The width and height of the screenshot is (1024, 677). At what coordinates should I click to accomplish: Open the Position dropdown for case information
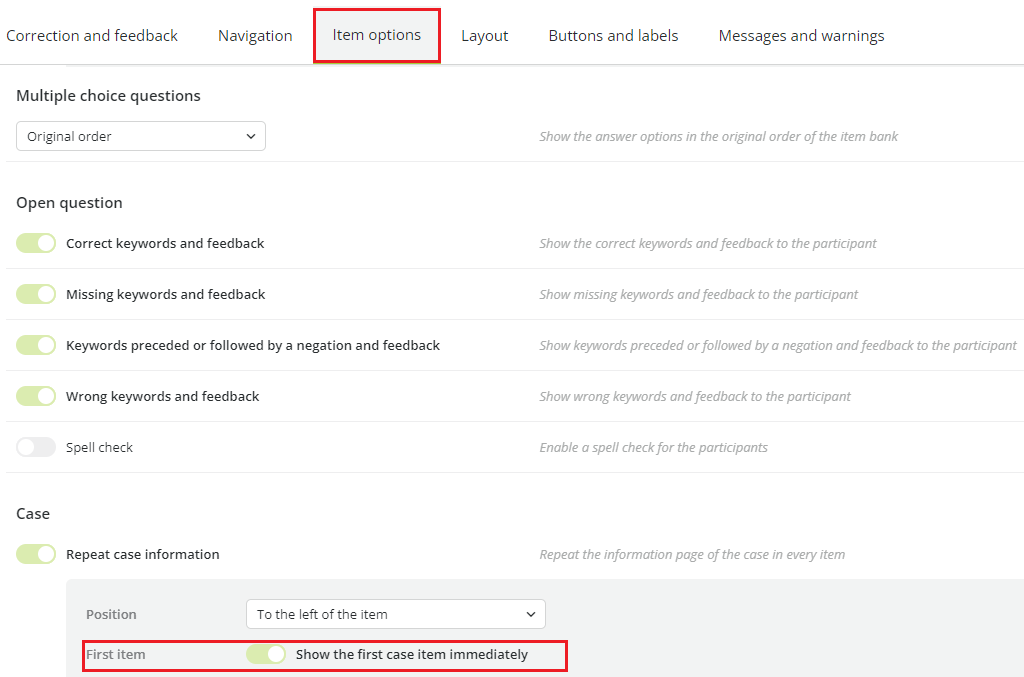395,613
